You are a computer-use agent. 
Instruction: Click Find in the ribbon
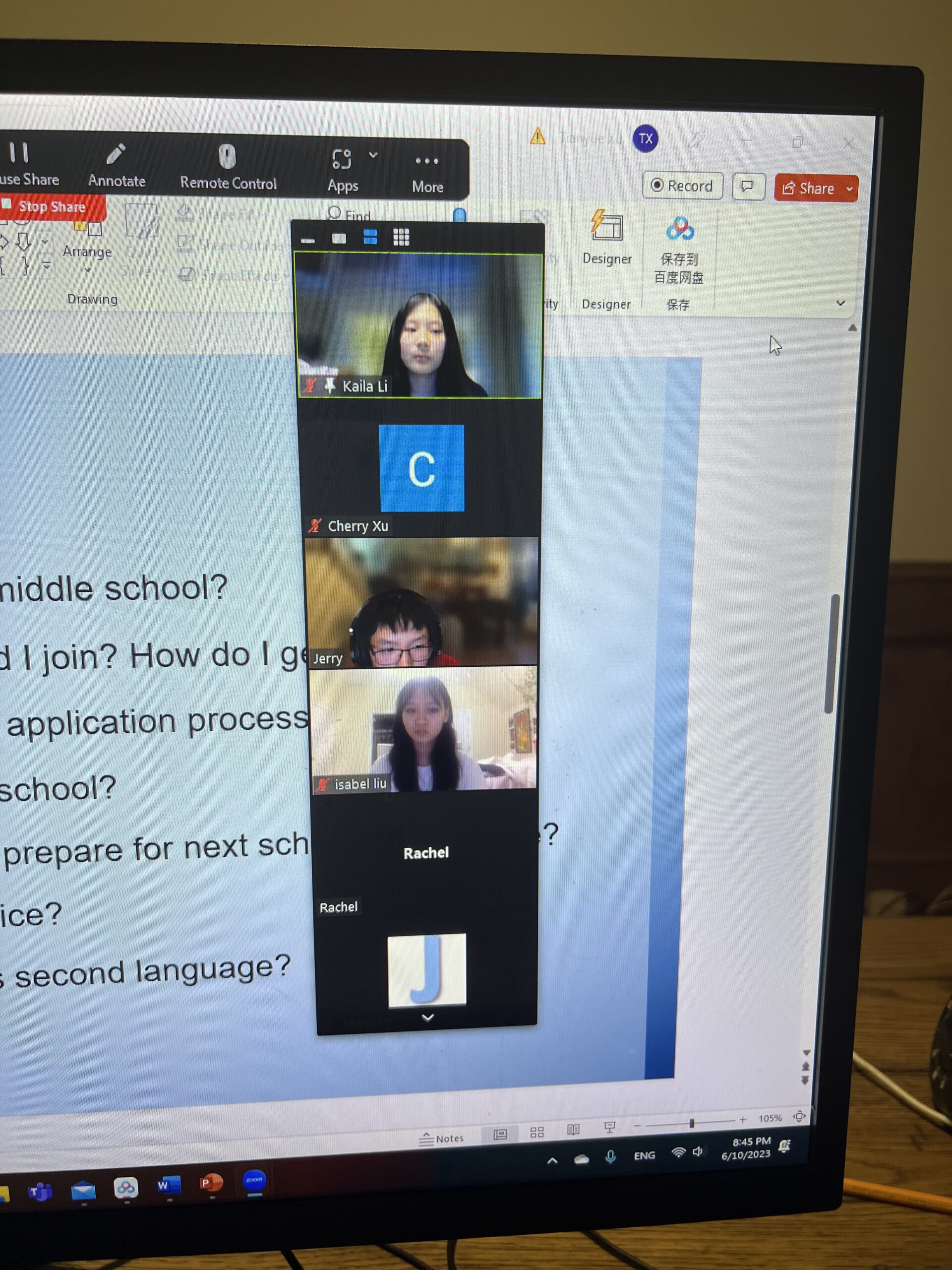point(350,215)
